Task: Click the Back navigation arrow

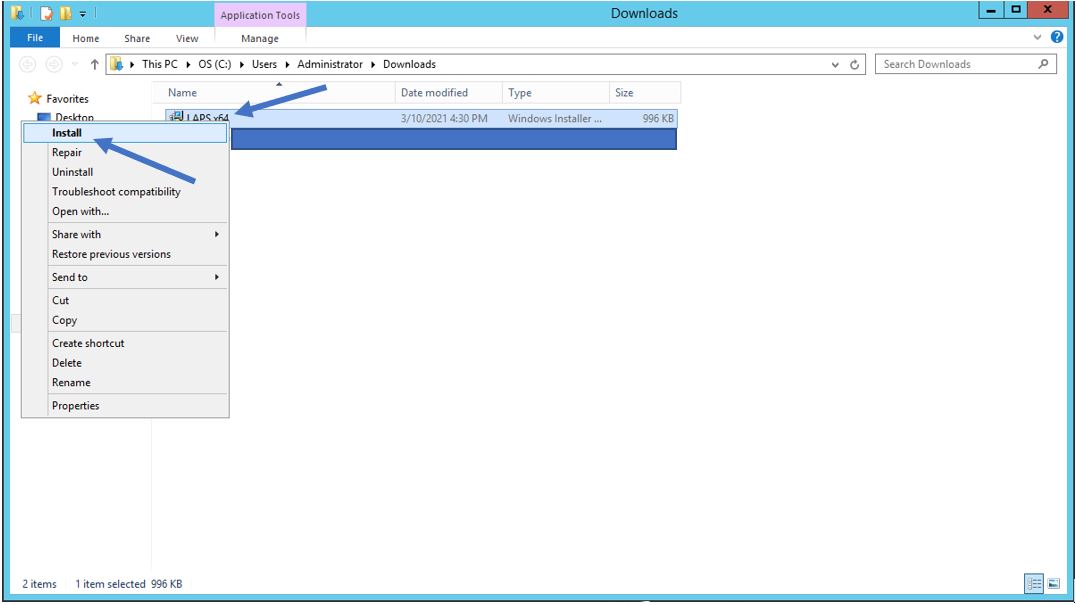Action: point(27,64)
